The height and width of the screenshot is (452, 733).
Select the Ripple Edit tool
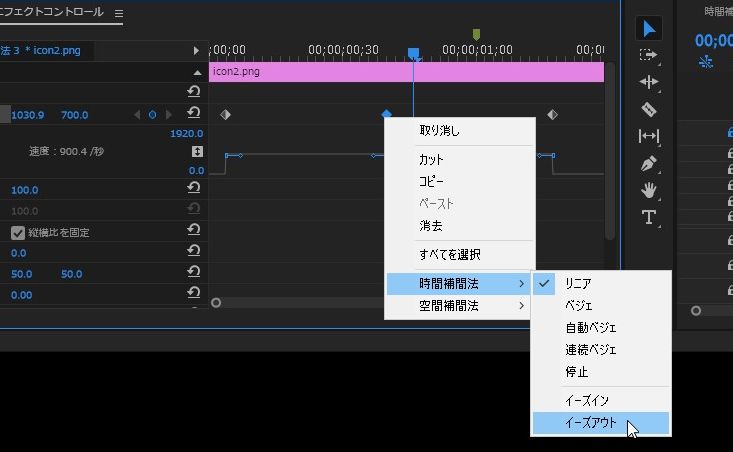tap(648, 82)
